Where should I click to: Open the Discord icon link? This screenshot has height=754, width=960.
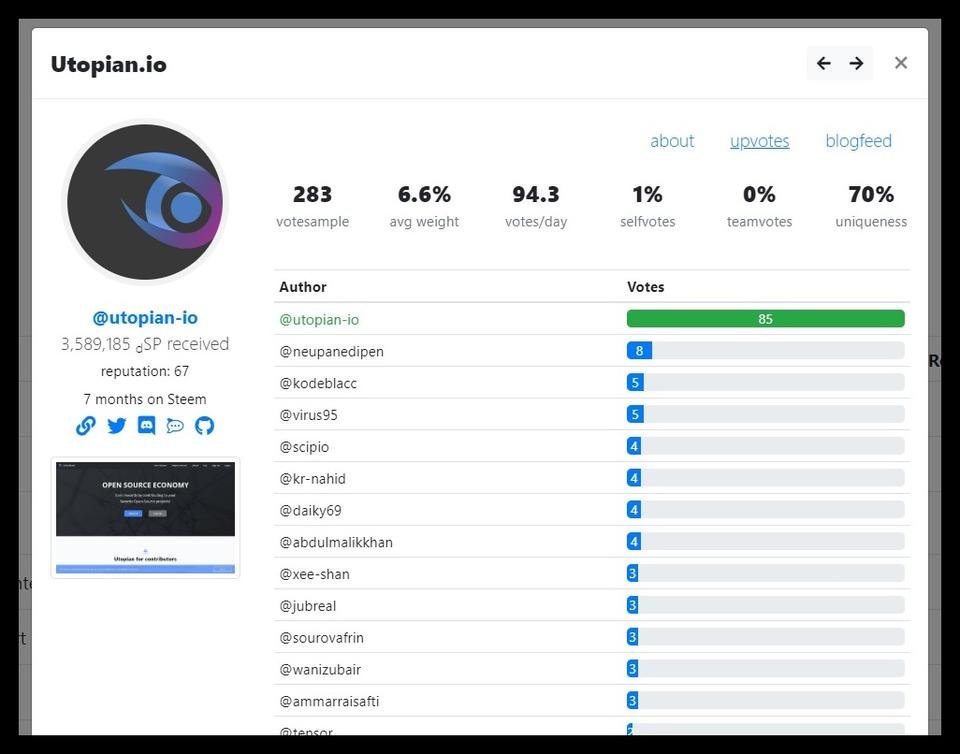coord(146,425)
